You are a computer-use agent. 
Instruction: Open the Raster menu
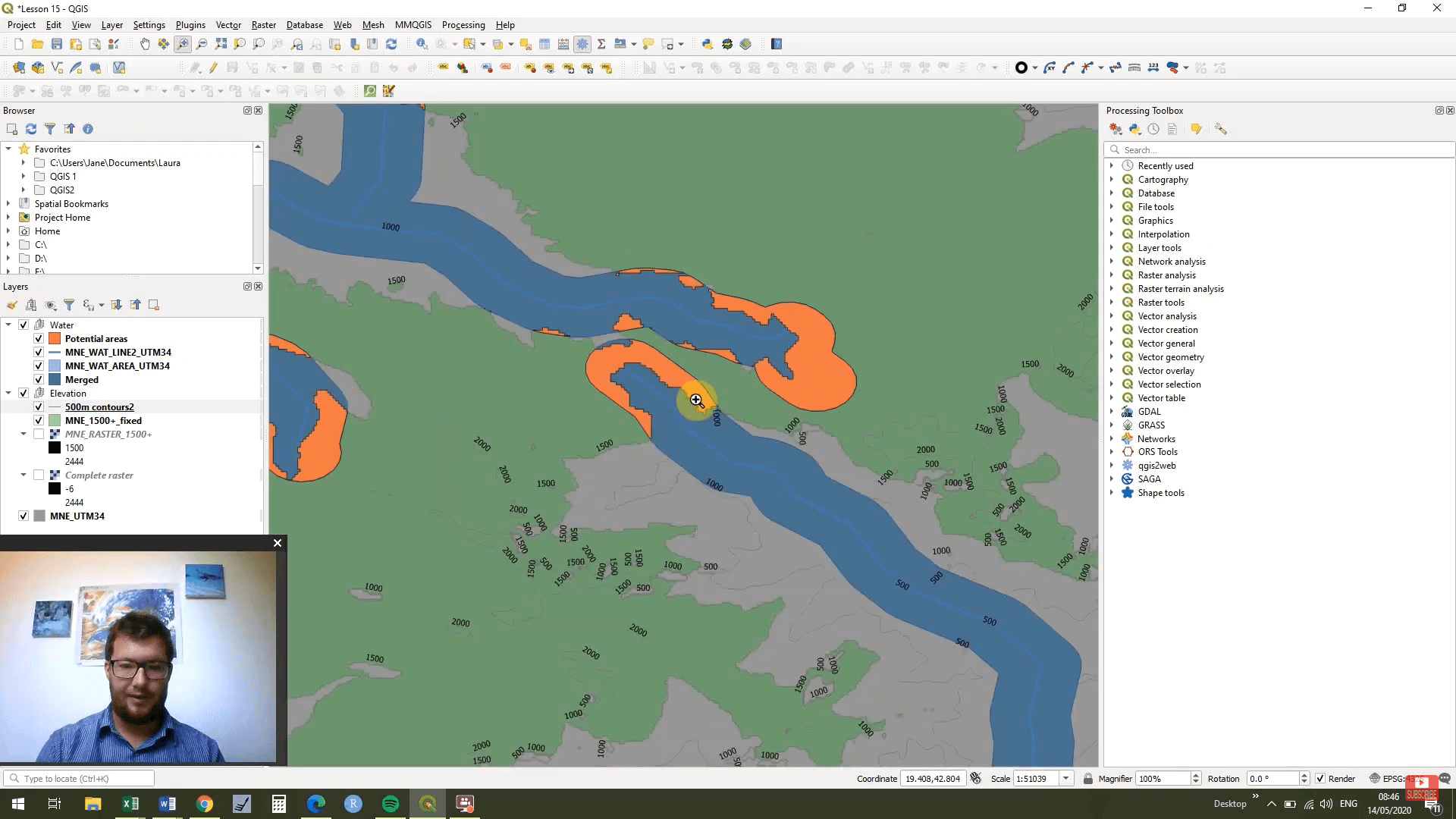pyautogui.click(x=264, y=25)
